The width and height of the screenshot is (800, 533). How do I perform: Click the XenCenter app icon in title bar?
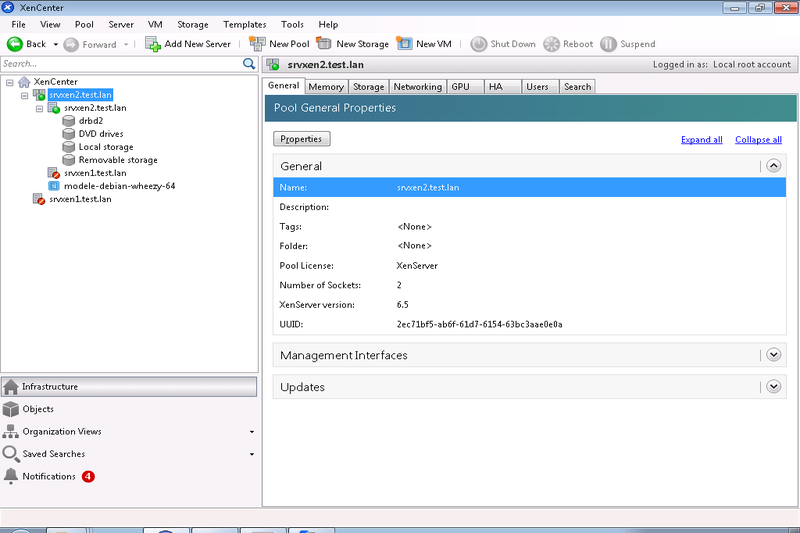pyautogui.click(x=8, y=7)
